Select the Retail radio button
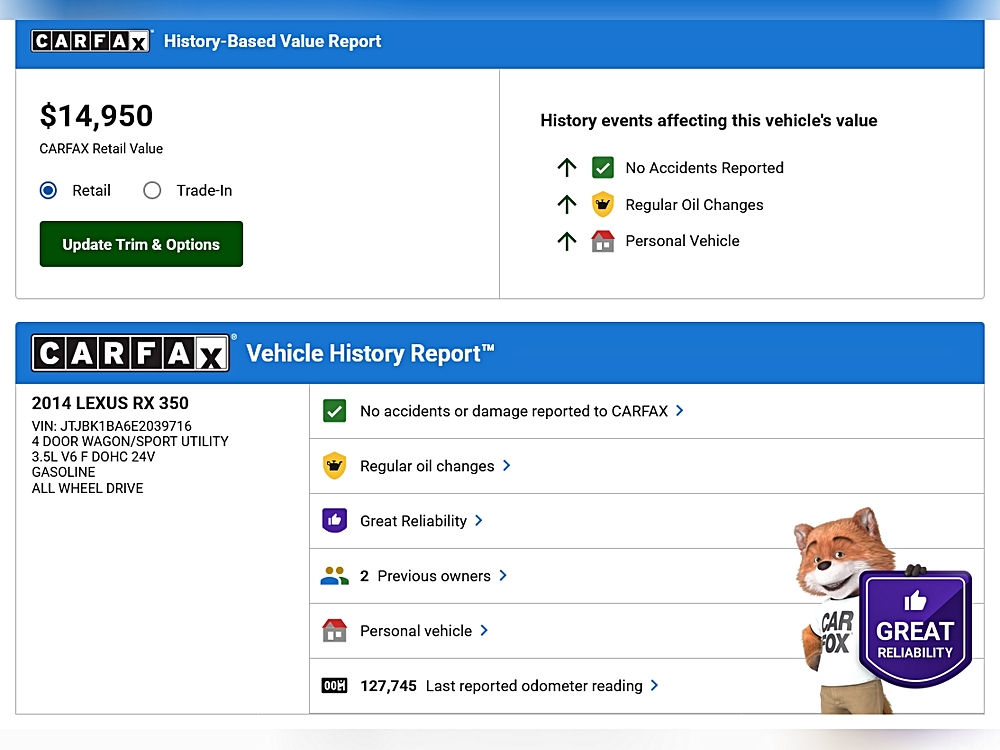The height and width of the screenshot is (750, 1000). coord(48,190)
